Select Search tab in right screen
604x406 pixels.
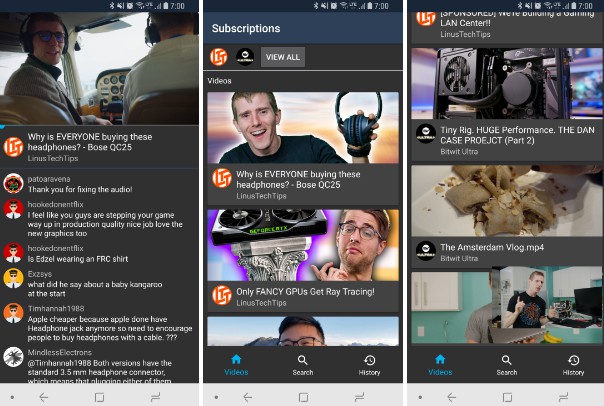(x=507, y=365)
